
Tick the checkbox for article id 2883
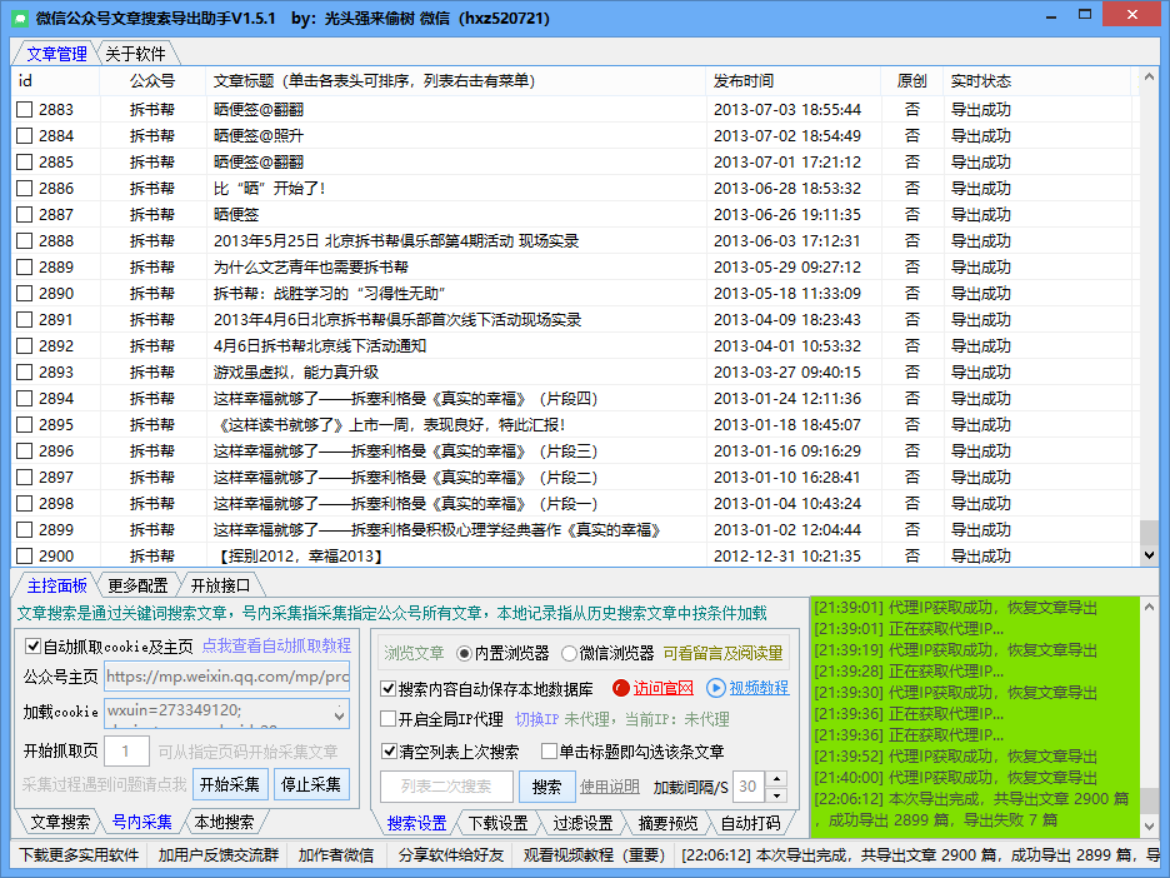25,110
